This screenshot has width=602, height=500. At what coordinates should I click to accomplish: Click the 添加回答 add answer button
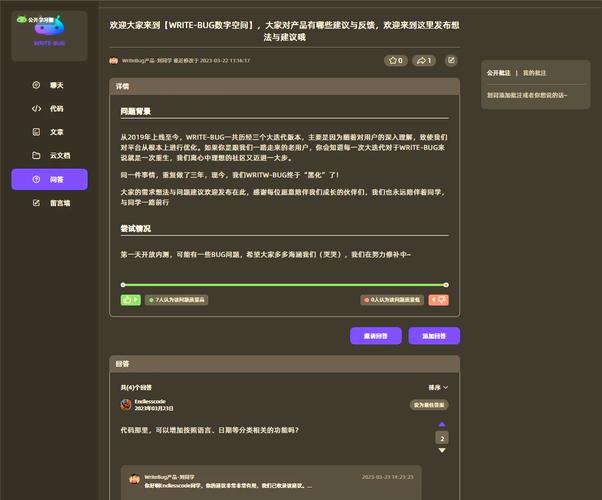434,336
